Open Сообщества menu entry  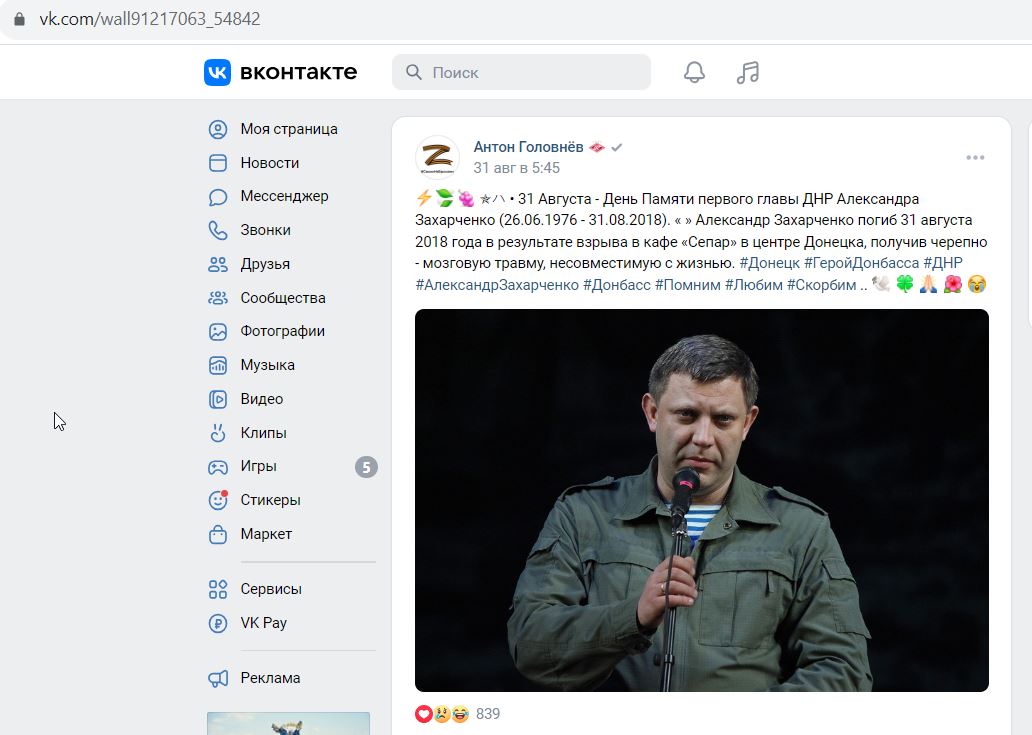click(283, 298)
